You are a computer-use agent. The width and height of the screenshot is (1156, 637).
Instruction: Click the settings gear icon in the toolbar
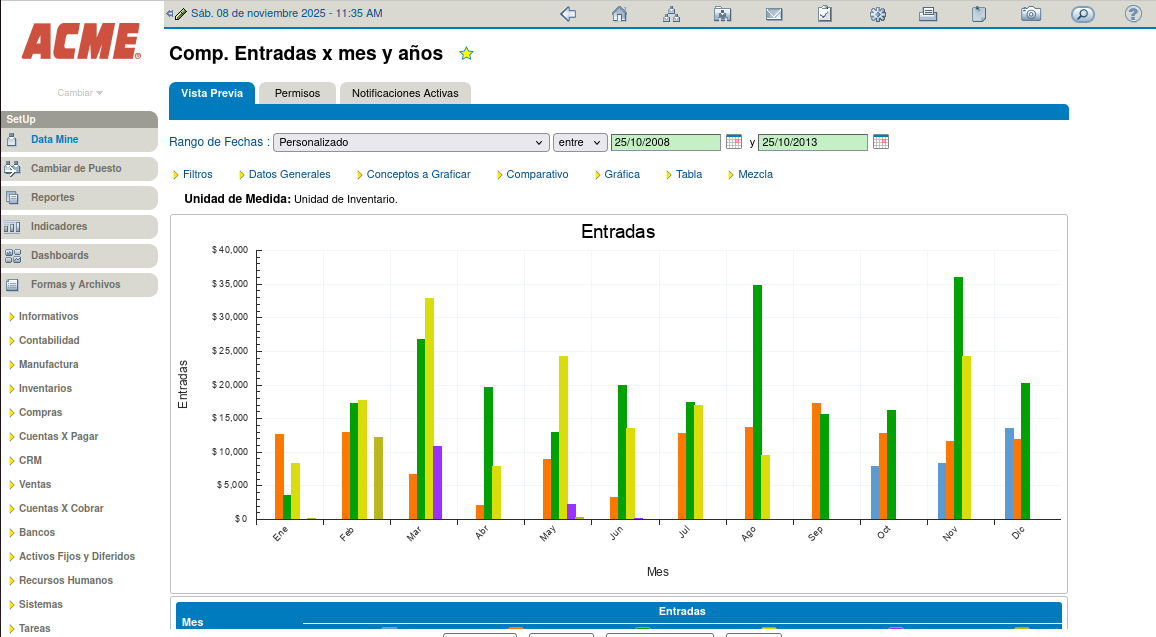877,13
